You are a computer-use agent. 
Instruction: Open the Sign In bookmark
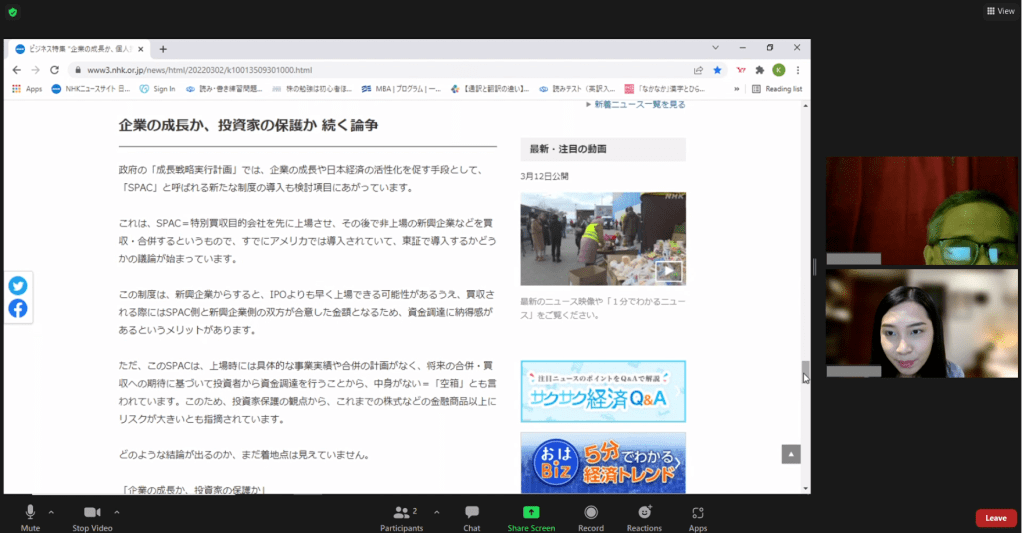pyautogui.click(x=158, y=89)
